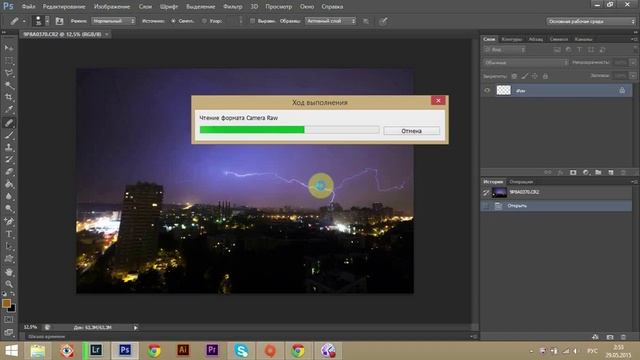Viewport: 640px width, 360px height.
Task: Open the Образец sample dropdown
Action: click(x=330, y=21)
